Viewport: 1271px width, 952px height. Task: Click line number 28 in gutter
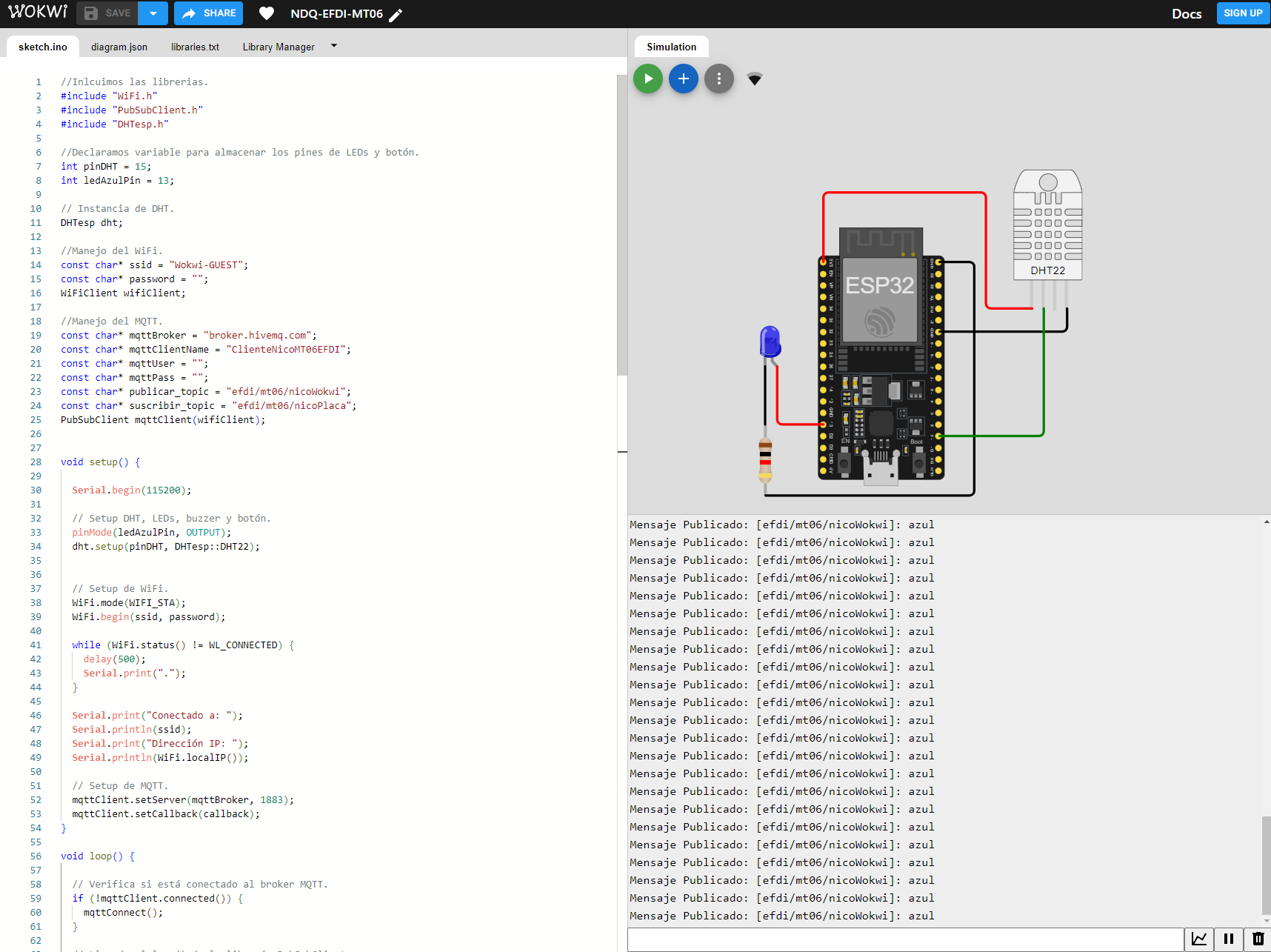(x=36, y=462)
